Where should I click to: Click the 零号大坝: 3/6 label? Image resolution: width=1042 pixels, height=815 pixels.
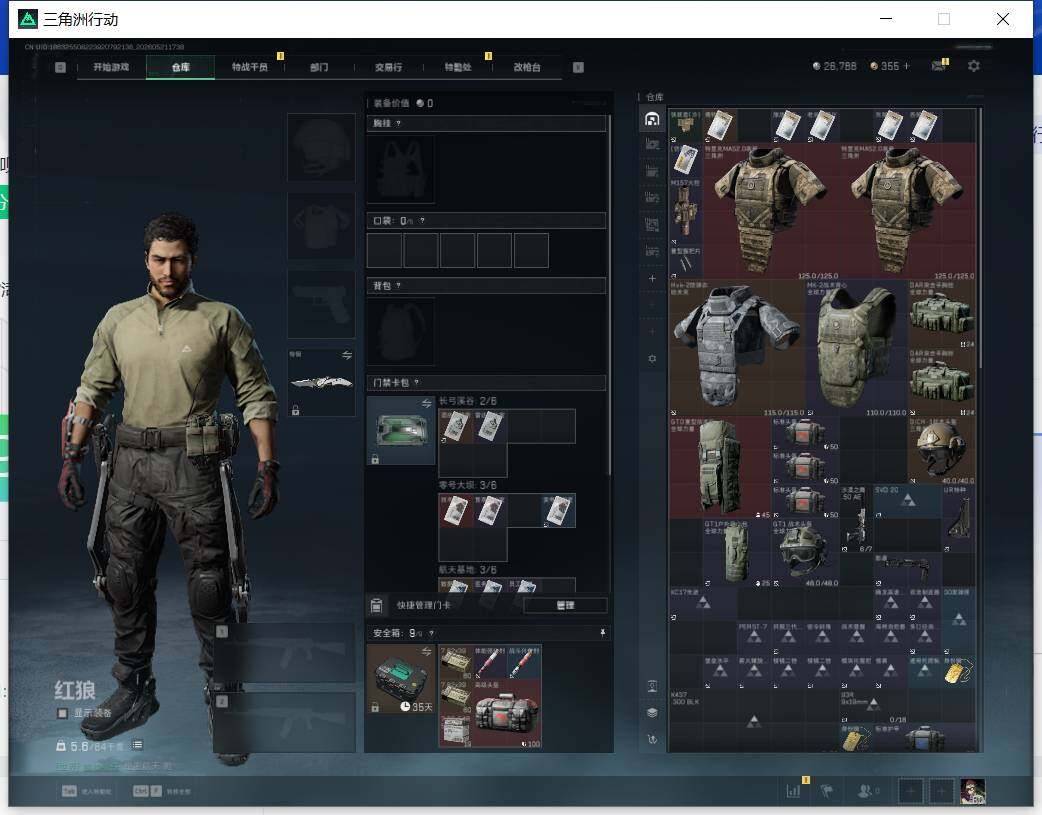tap(468, 485)
